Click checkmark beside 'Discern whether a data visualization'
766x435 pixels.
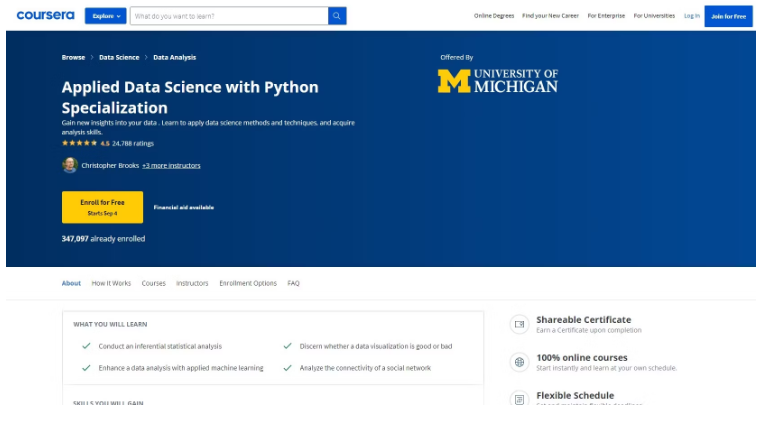point(287,346)
